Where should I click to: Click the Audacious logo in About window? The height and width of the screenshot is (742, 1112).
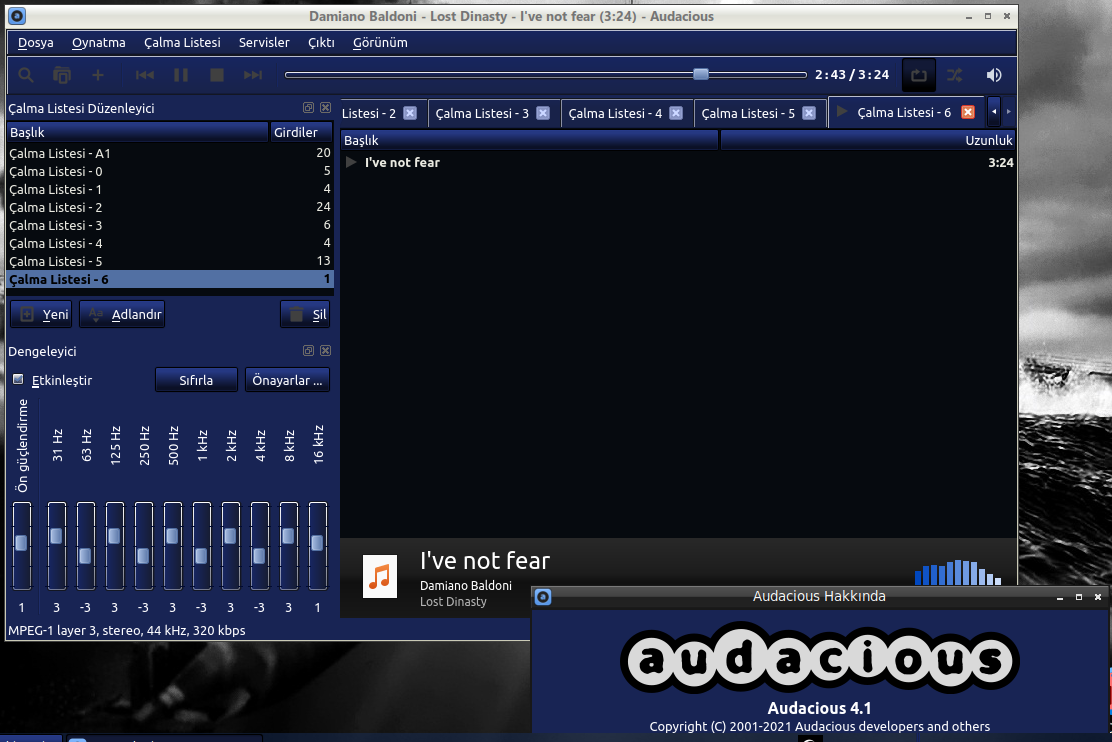(820, 658)
